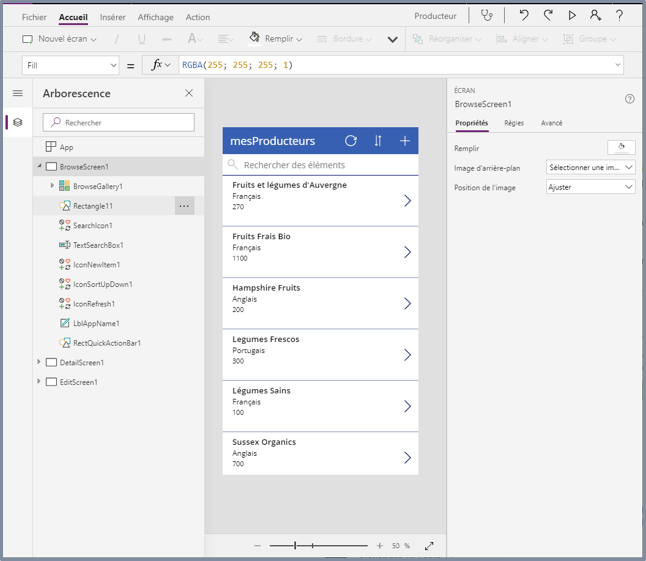Click the strikethrough formatting icon
646x561 pixels.
pyautogui.click(x=167, y=39)
